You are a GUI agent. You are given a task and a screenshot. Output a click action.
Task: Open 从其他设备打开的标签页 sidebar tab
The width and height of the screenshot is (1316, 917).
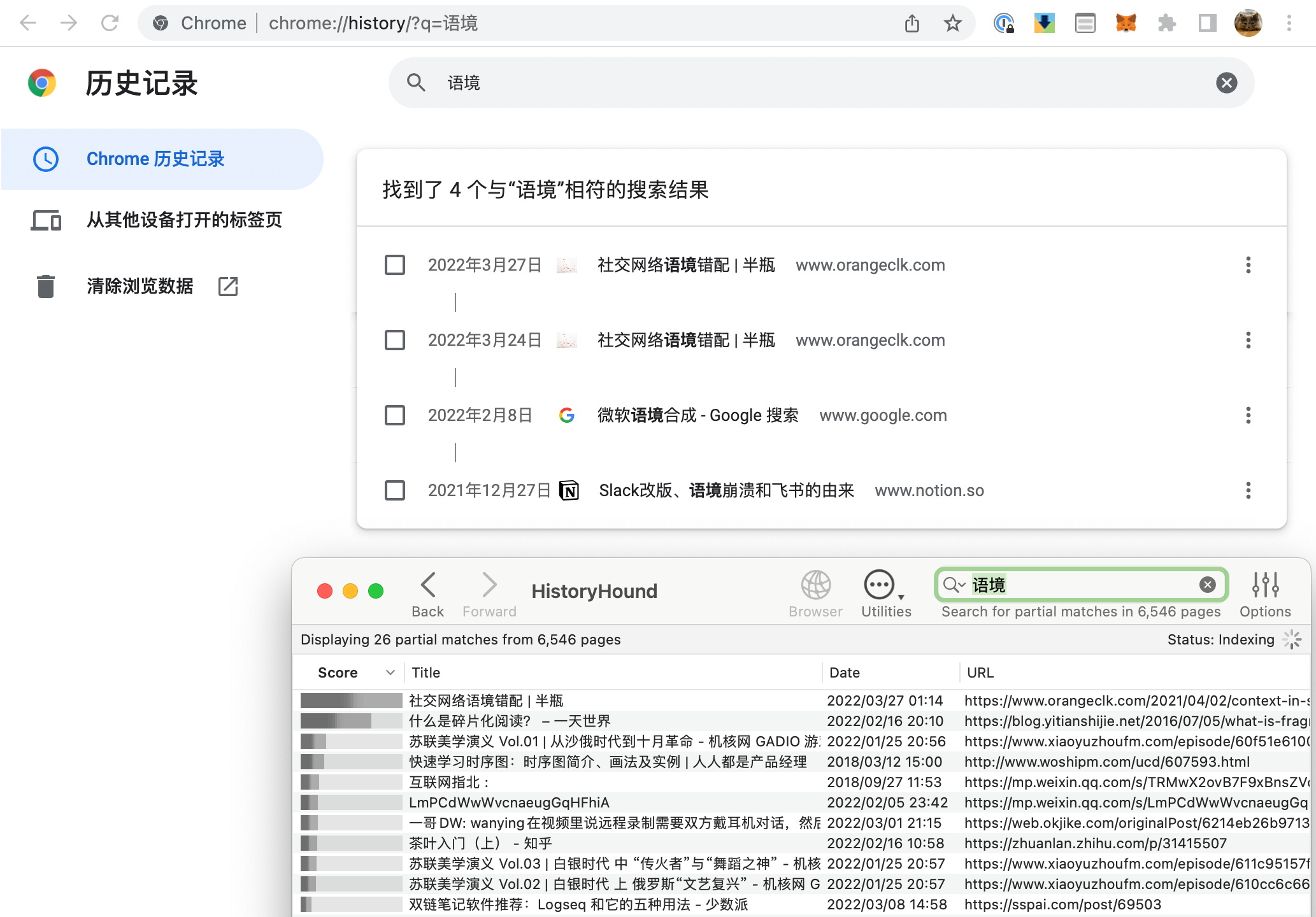click(162, 220)
